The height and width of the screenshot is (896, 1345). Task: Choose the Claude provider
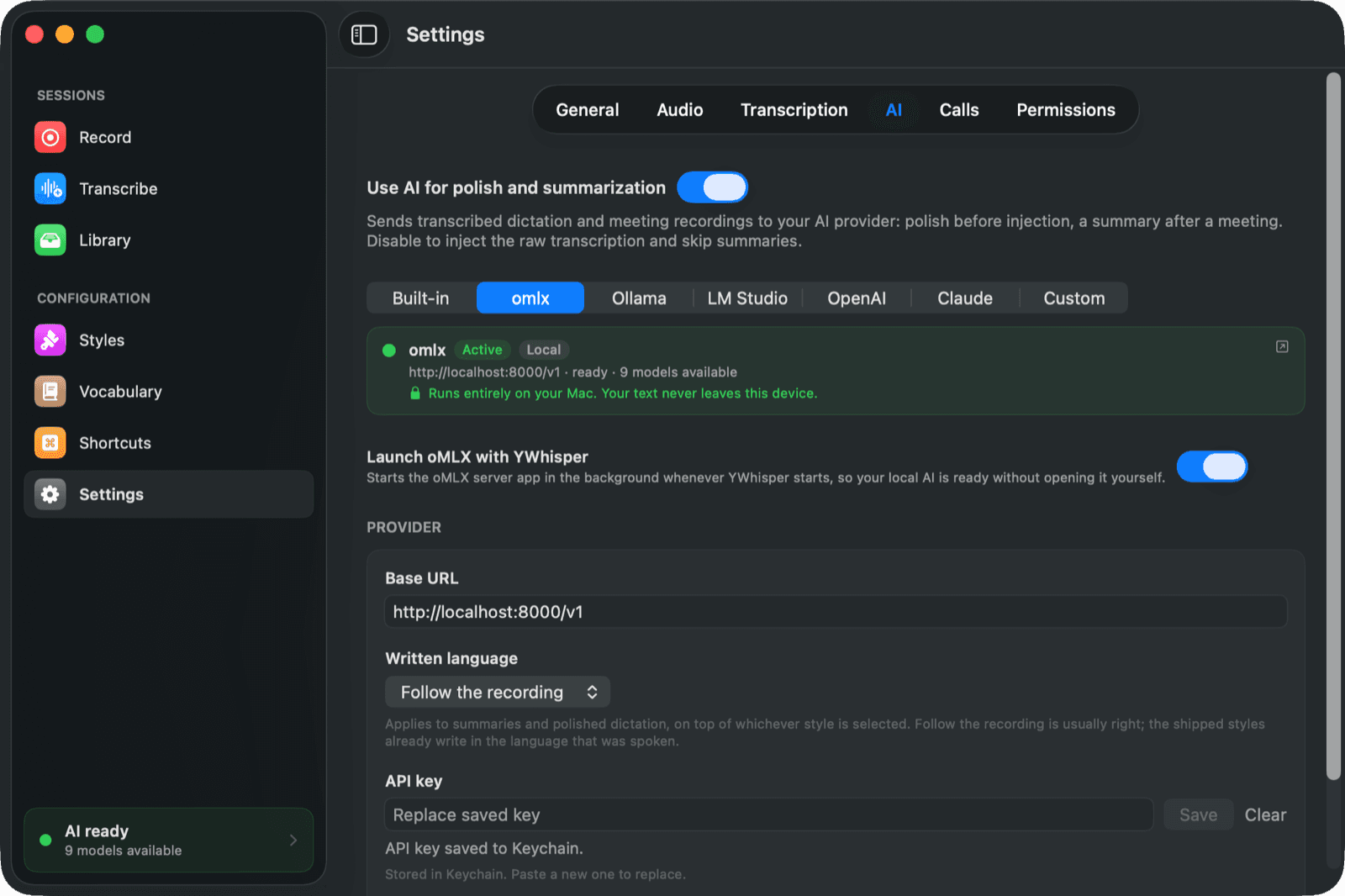pyautogui.click(x=965, y=298)
